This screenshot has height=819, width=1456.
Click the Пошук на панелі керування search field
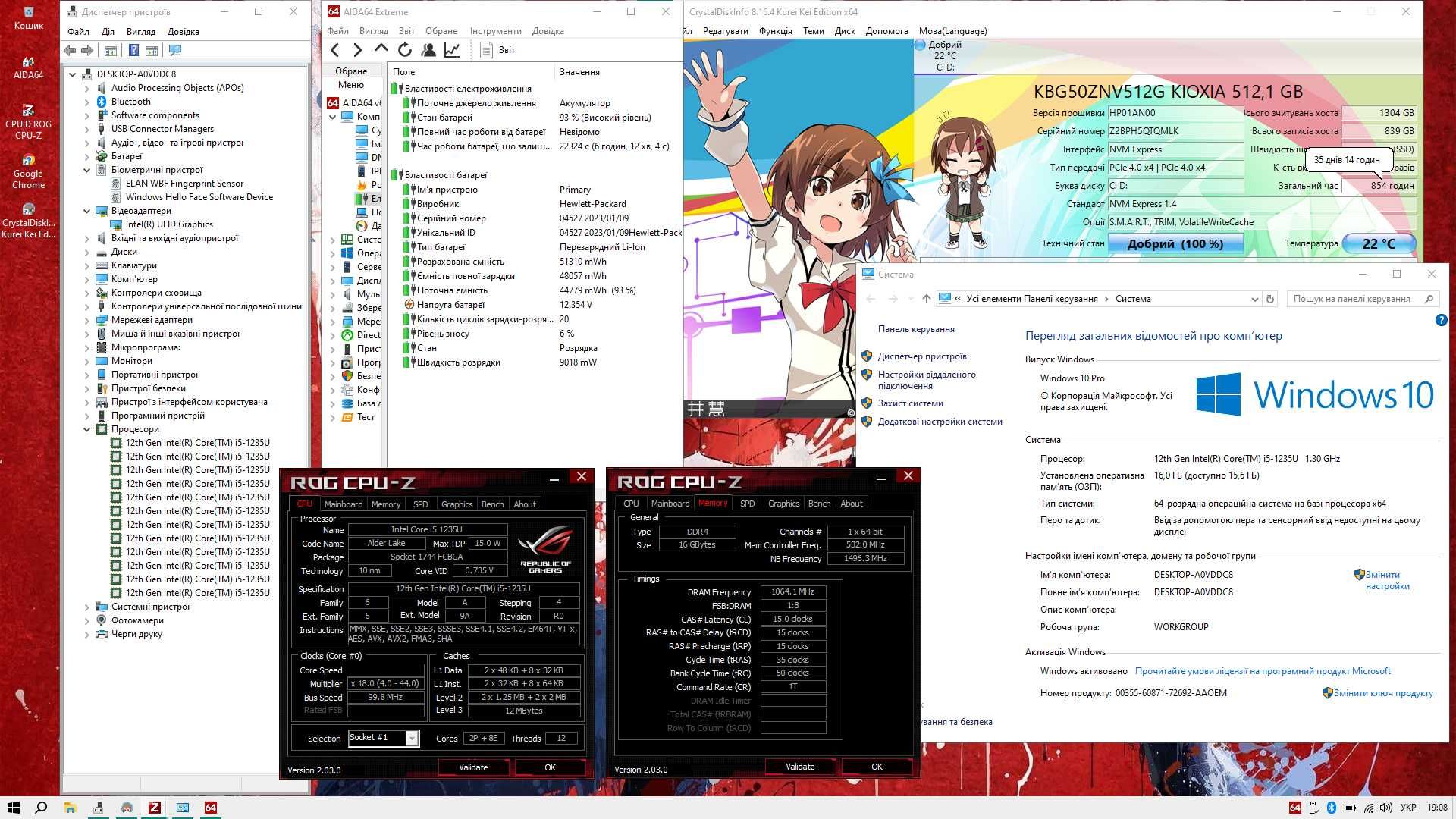tap(1362, 299)
